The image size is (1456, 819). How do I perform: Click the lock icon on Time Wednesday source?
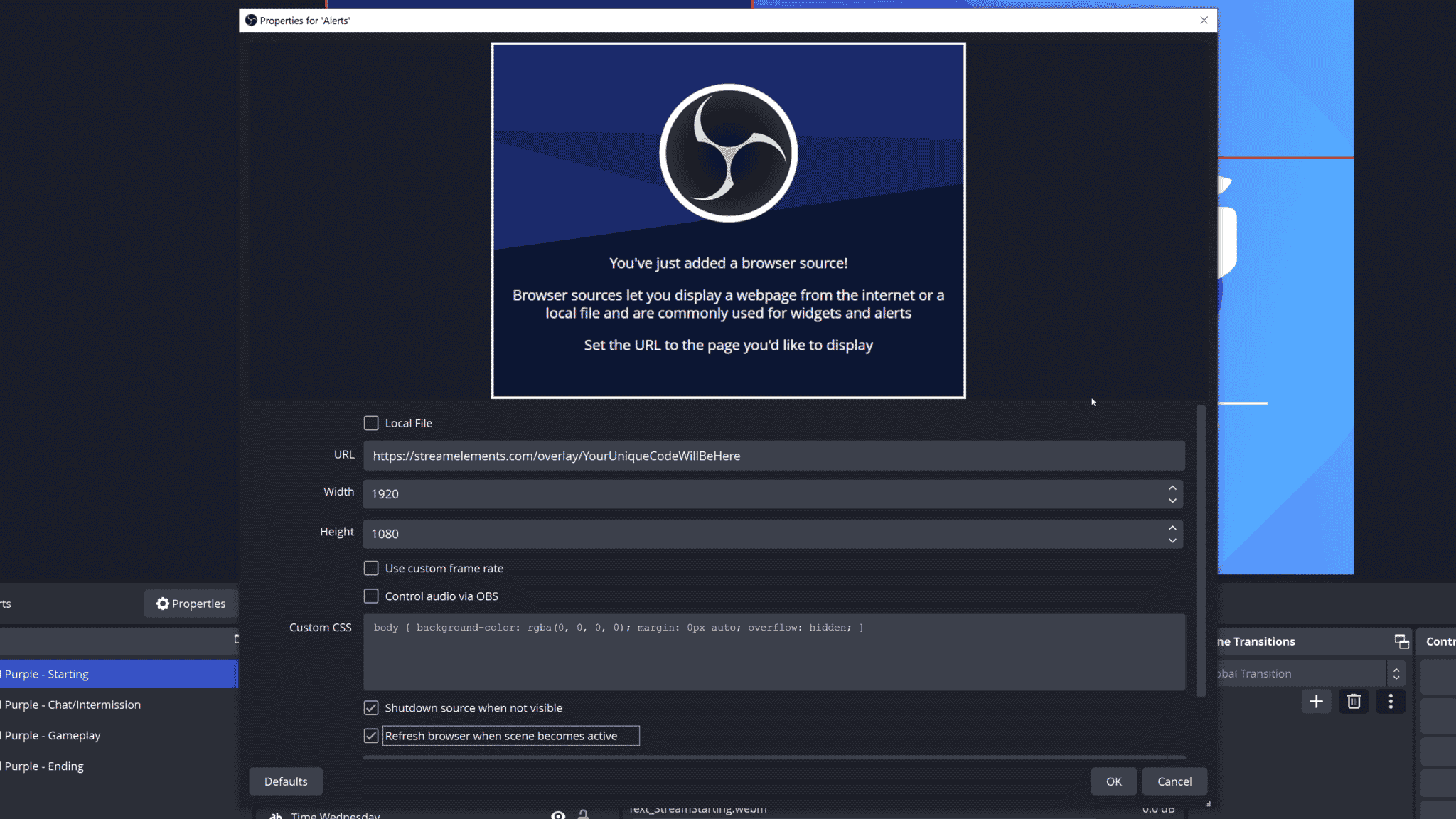583,815
